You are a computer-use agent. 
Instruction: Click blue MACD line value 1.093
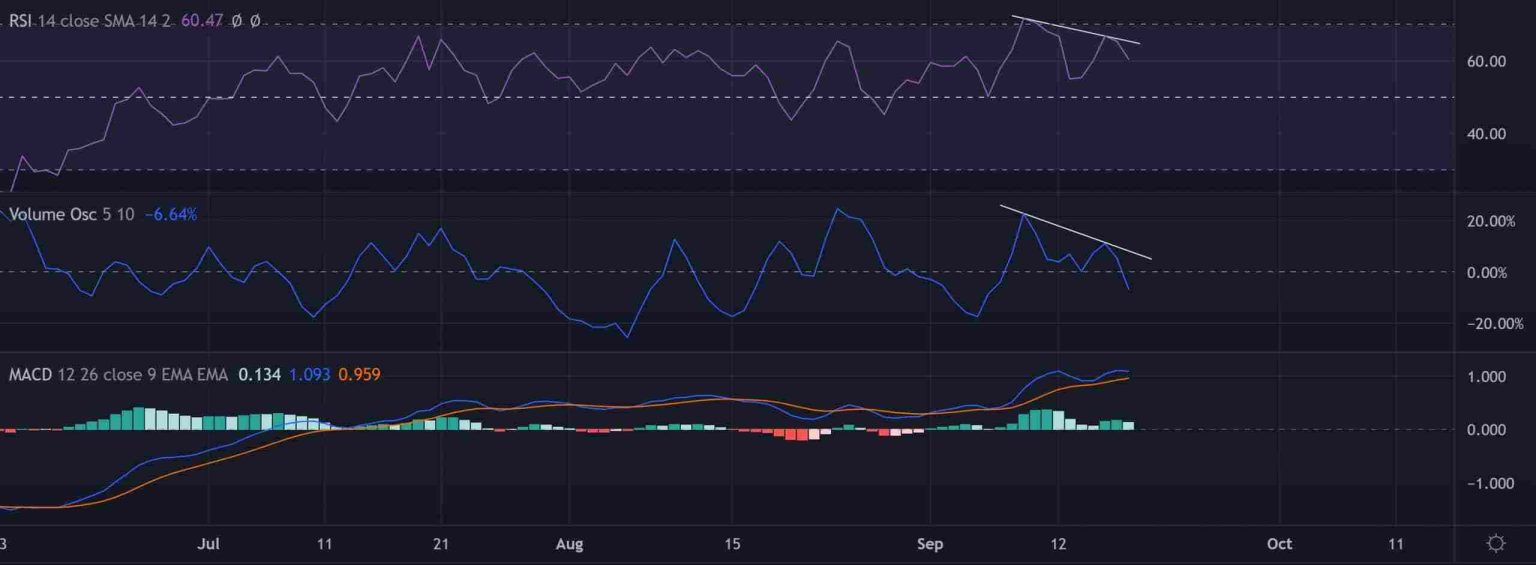[x=309, y=375]
